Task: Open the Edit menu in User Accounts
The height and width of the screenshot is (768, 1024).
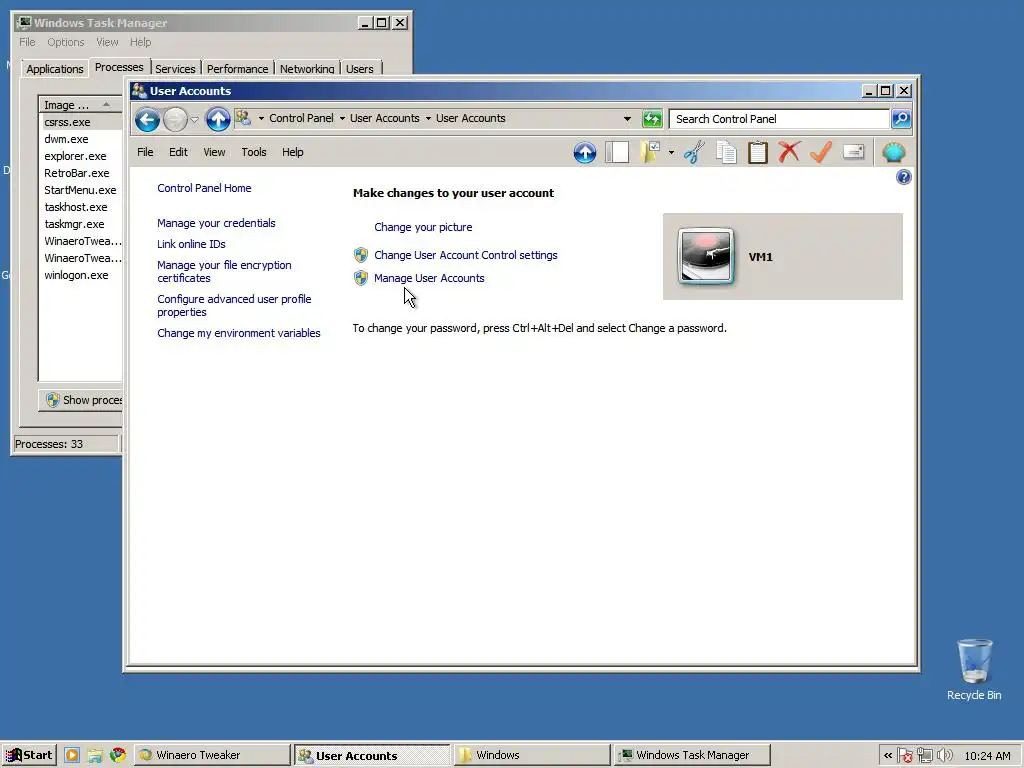Action: (x=178, y=152)
